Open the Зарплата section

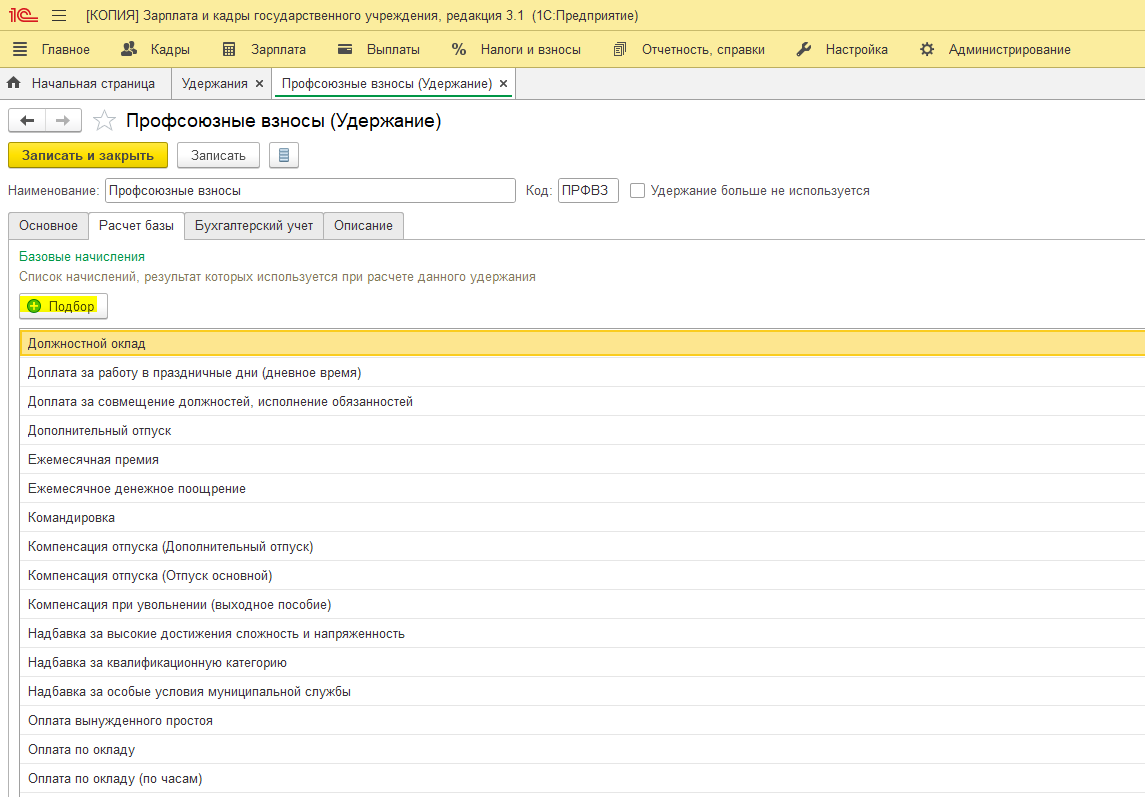point(264,50)
